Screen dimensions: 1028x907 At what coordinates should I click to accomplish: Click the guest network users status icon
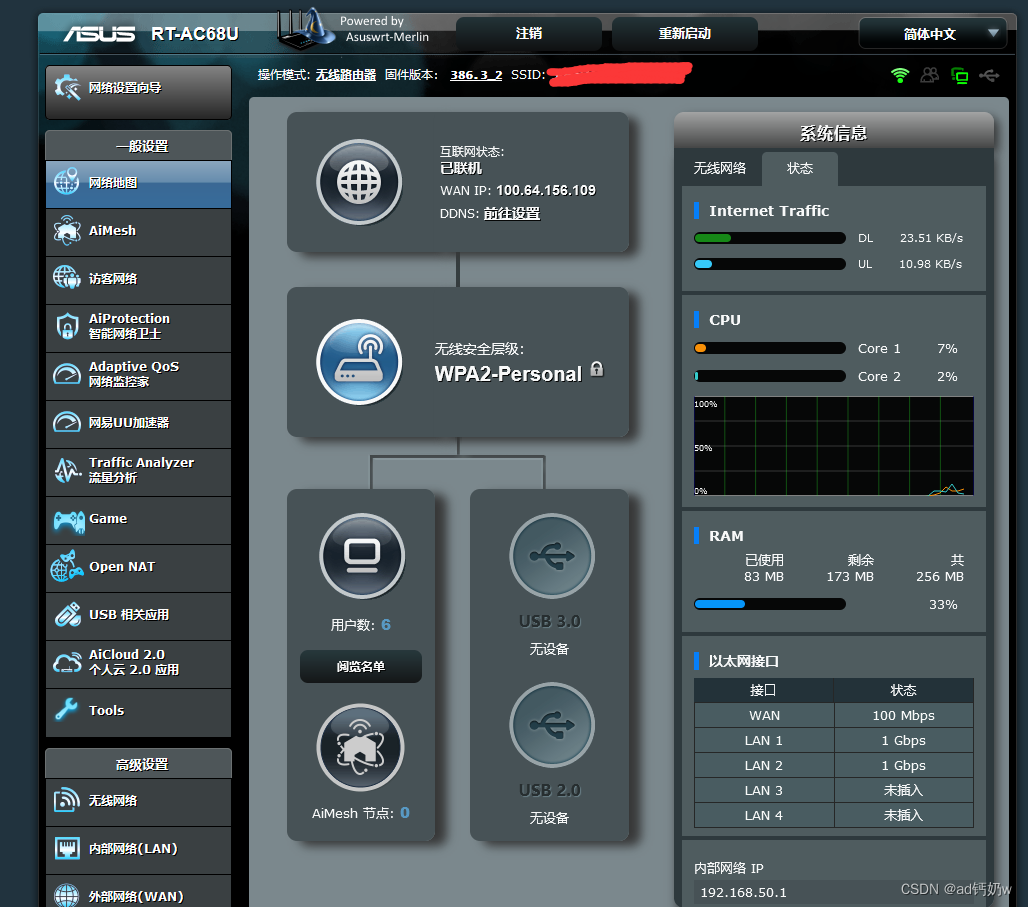(930, 75)
